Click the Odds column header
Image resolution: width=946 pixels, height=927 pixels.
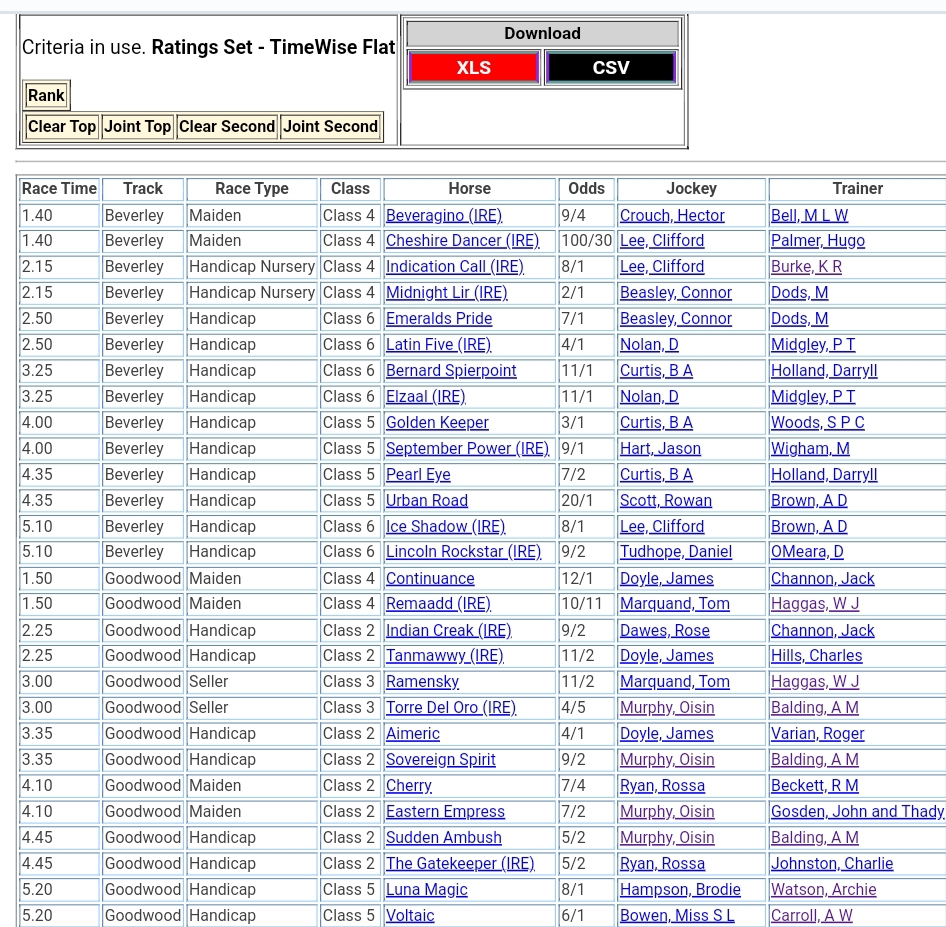point(586,189)
